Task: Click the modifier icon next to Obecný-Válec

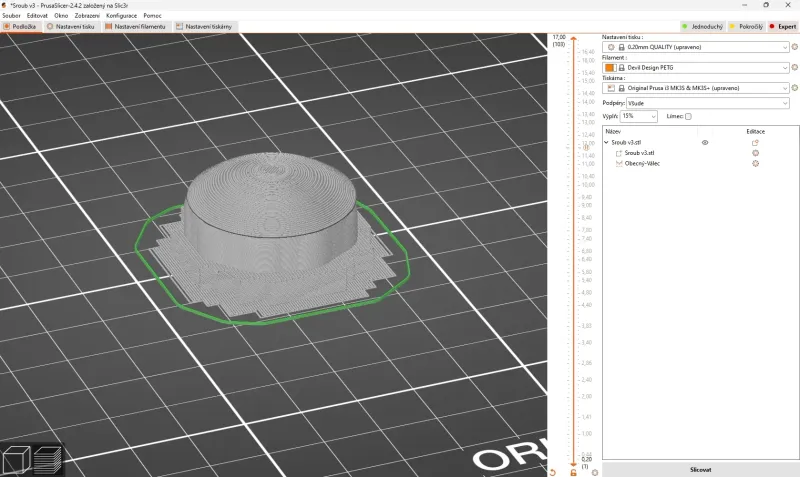Action: (619, 163)
